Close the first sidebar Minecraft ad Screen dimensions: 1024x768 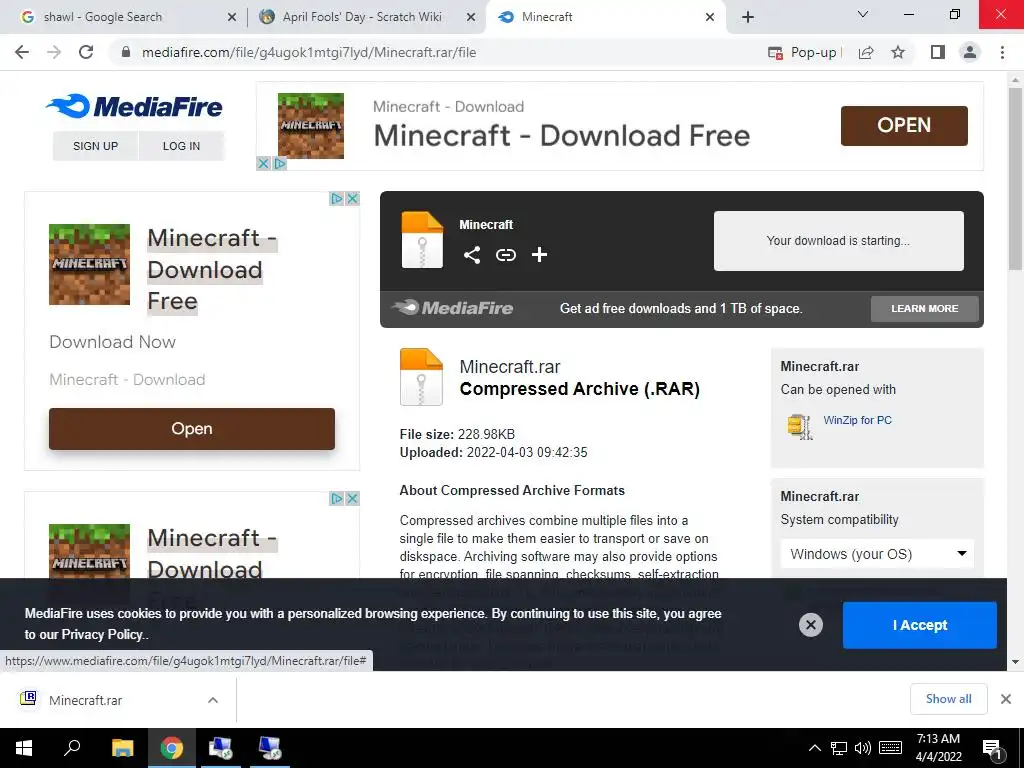point(353,199)
